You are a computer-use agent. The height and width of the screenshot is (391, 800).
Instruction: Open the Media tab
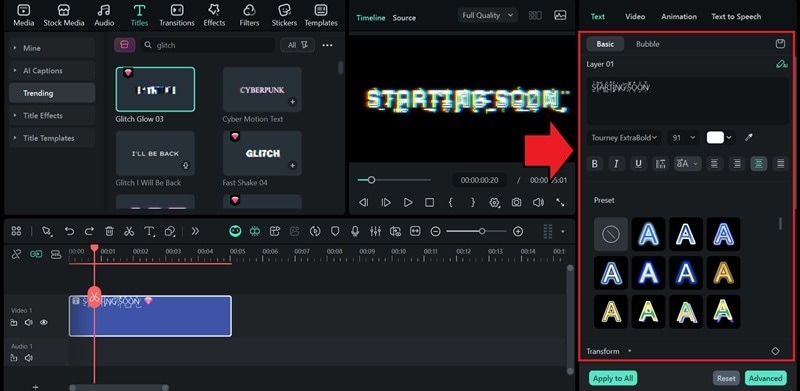tap(23, 15)
